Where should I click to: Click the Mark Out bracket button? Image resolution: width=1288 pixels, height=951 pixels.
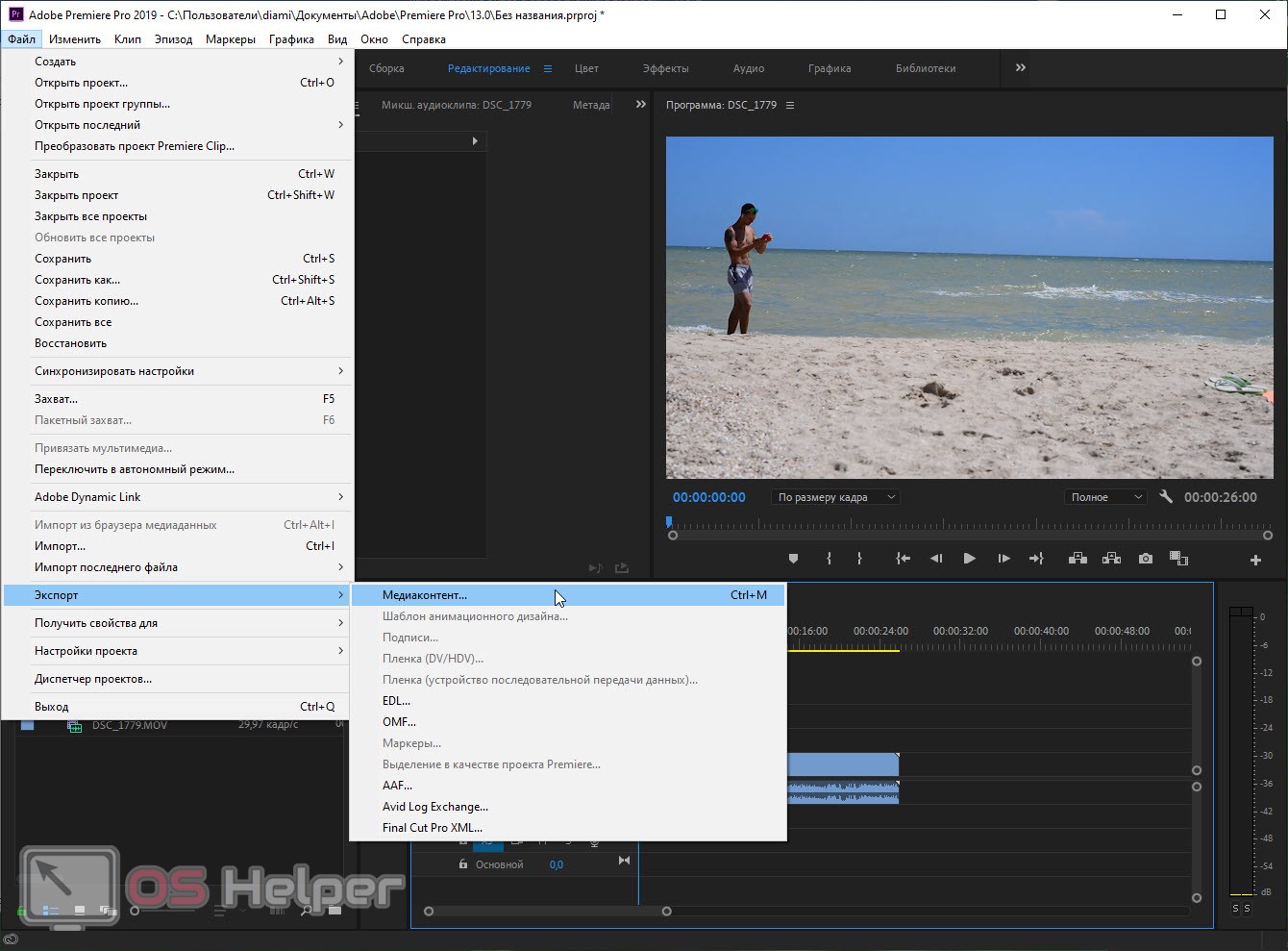point(859,559)
